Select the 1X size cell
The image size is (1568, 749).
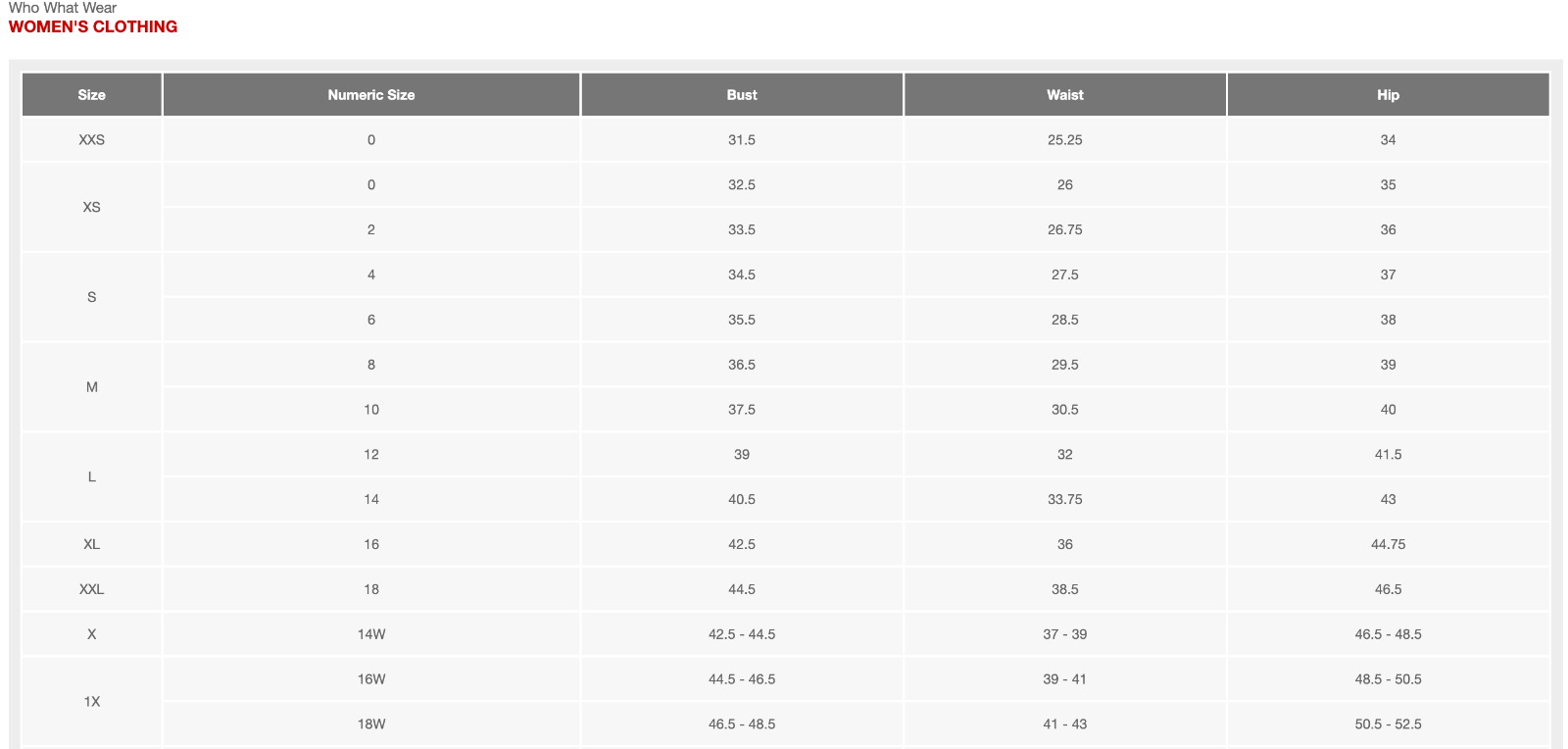(x=92, y=702)
